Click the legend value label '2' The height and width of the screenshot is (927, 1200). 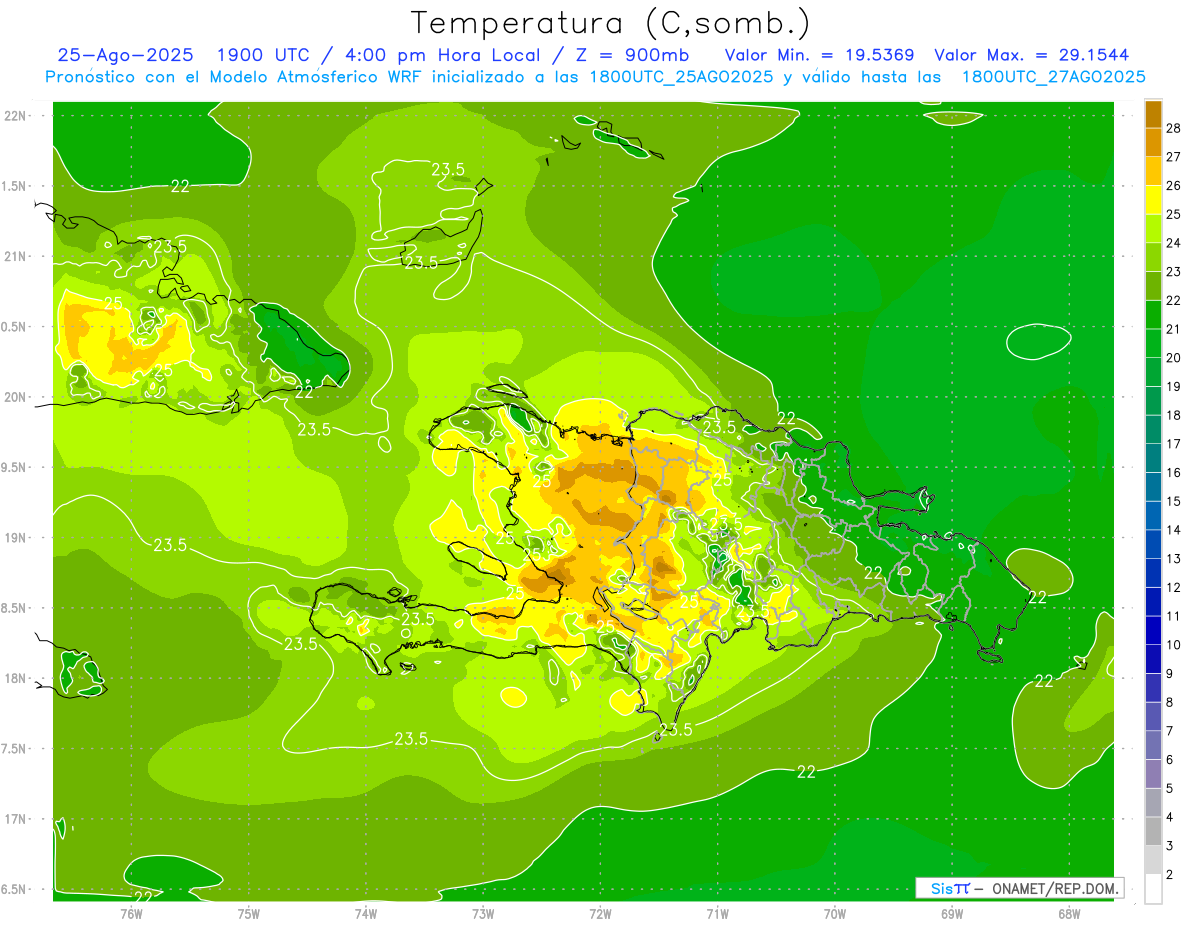[1169, 875]
